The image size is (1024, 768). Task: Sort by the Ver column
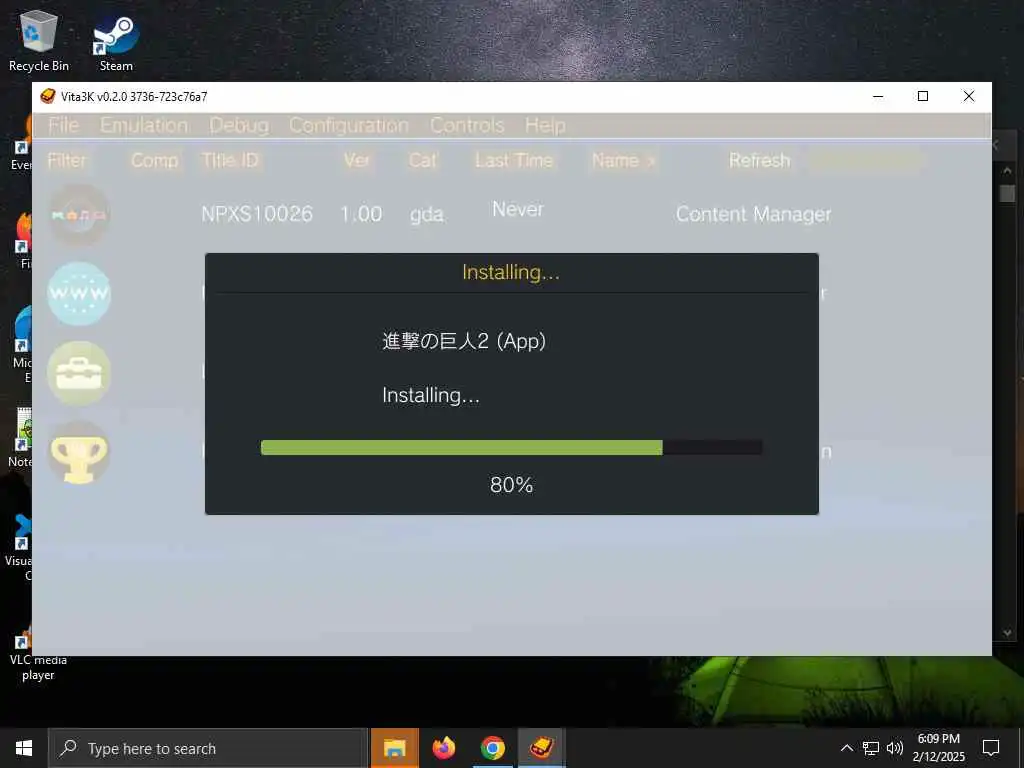click(357, 161)
